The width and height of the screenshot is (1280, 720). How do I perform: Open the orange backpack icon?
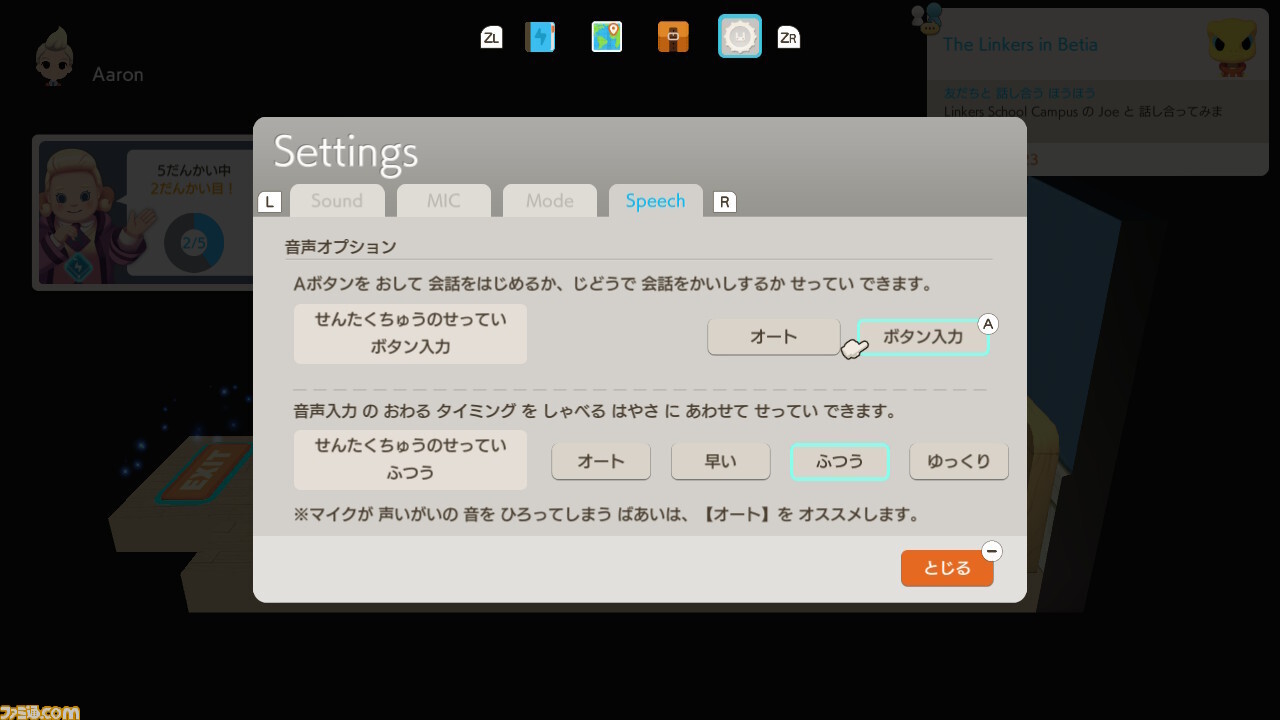coord(673,37)
